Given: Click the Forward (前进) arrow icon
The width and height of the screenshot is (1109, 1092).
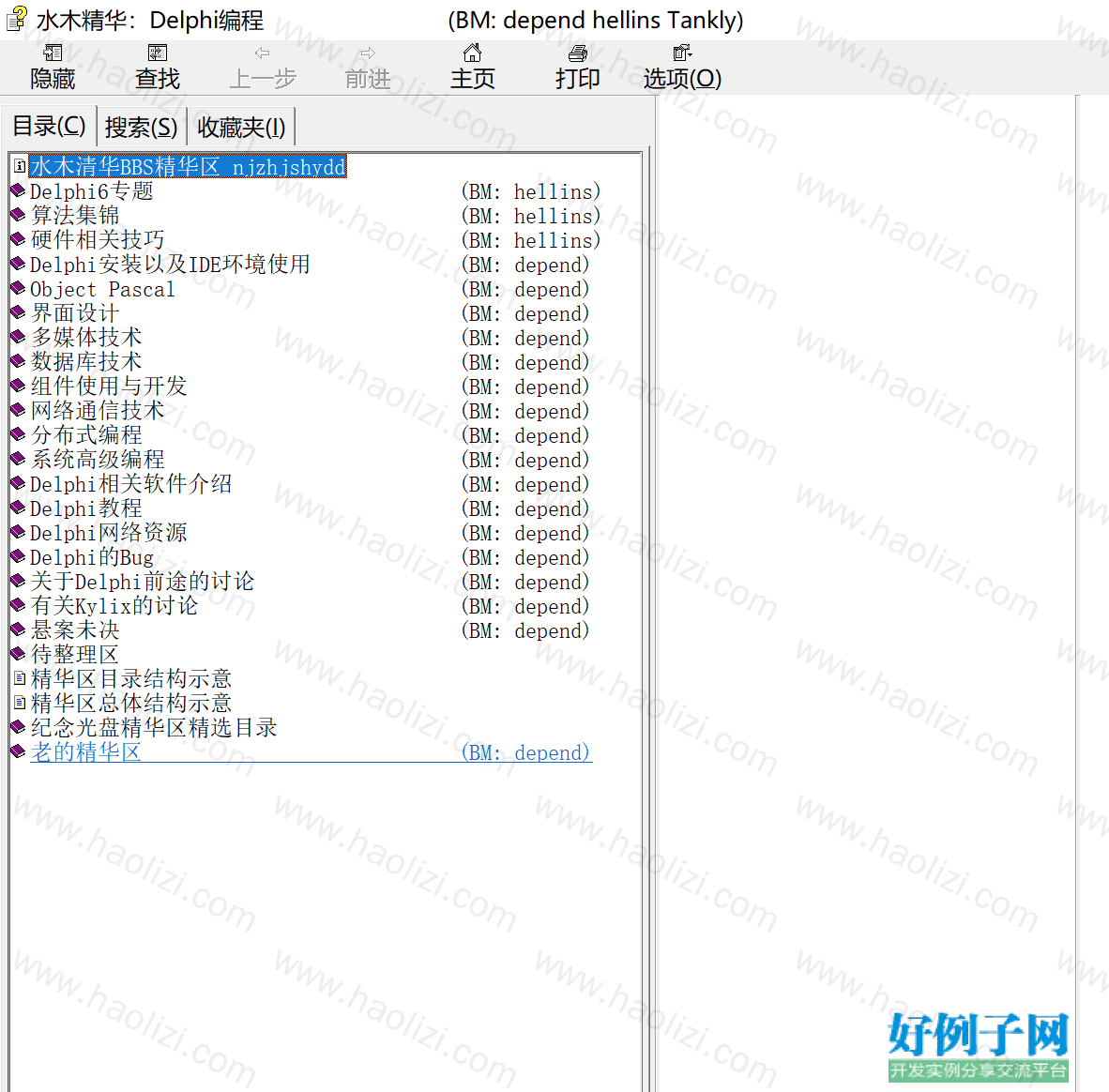Looking at the screenshot, I should pos(368,53).
